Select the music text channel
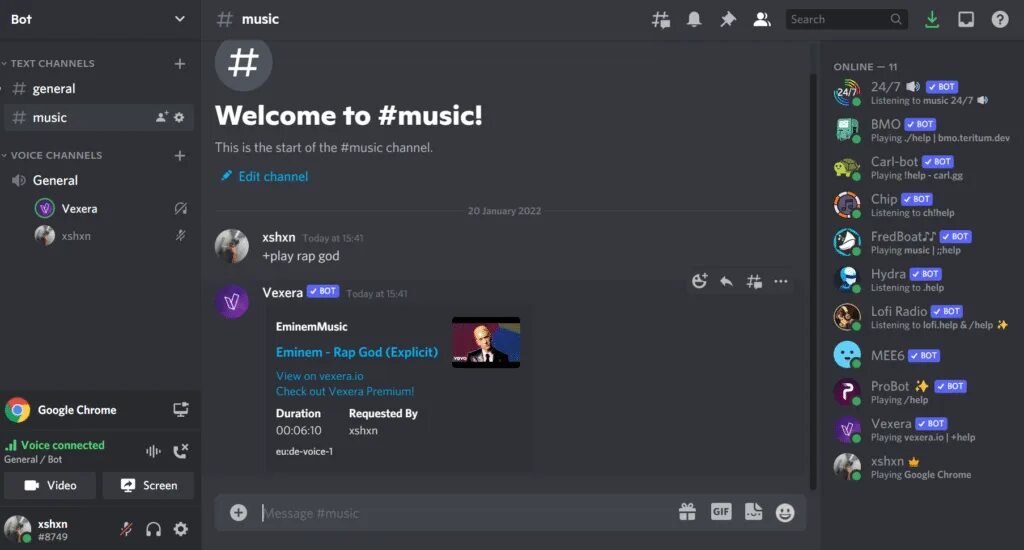Screen dimensions: 1024x550 (x=99, y=118)
